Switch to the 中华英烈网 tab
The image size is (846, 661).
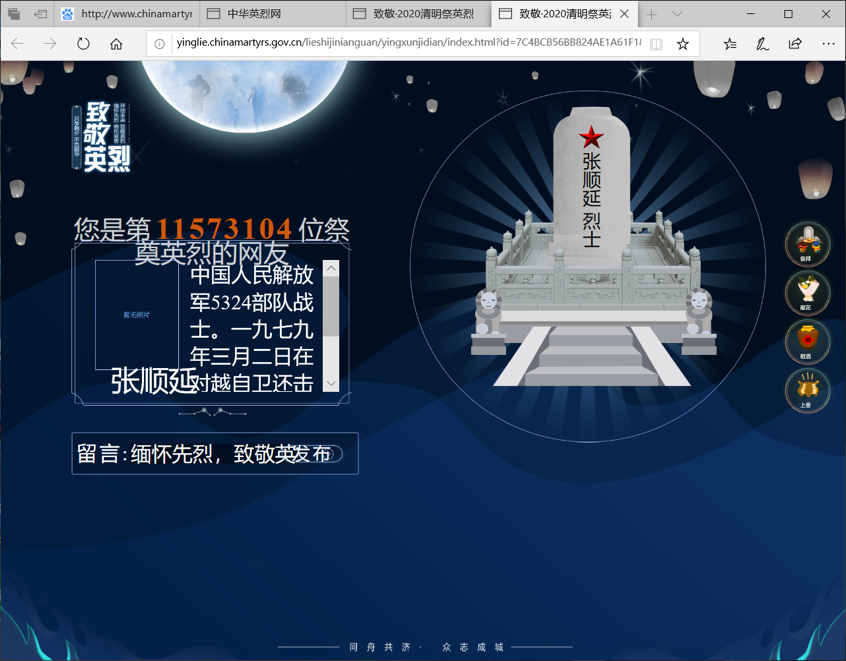tap(270, 14)
